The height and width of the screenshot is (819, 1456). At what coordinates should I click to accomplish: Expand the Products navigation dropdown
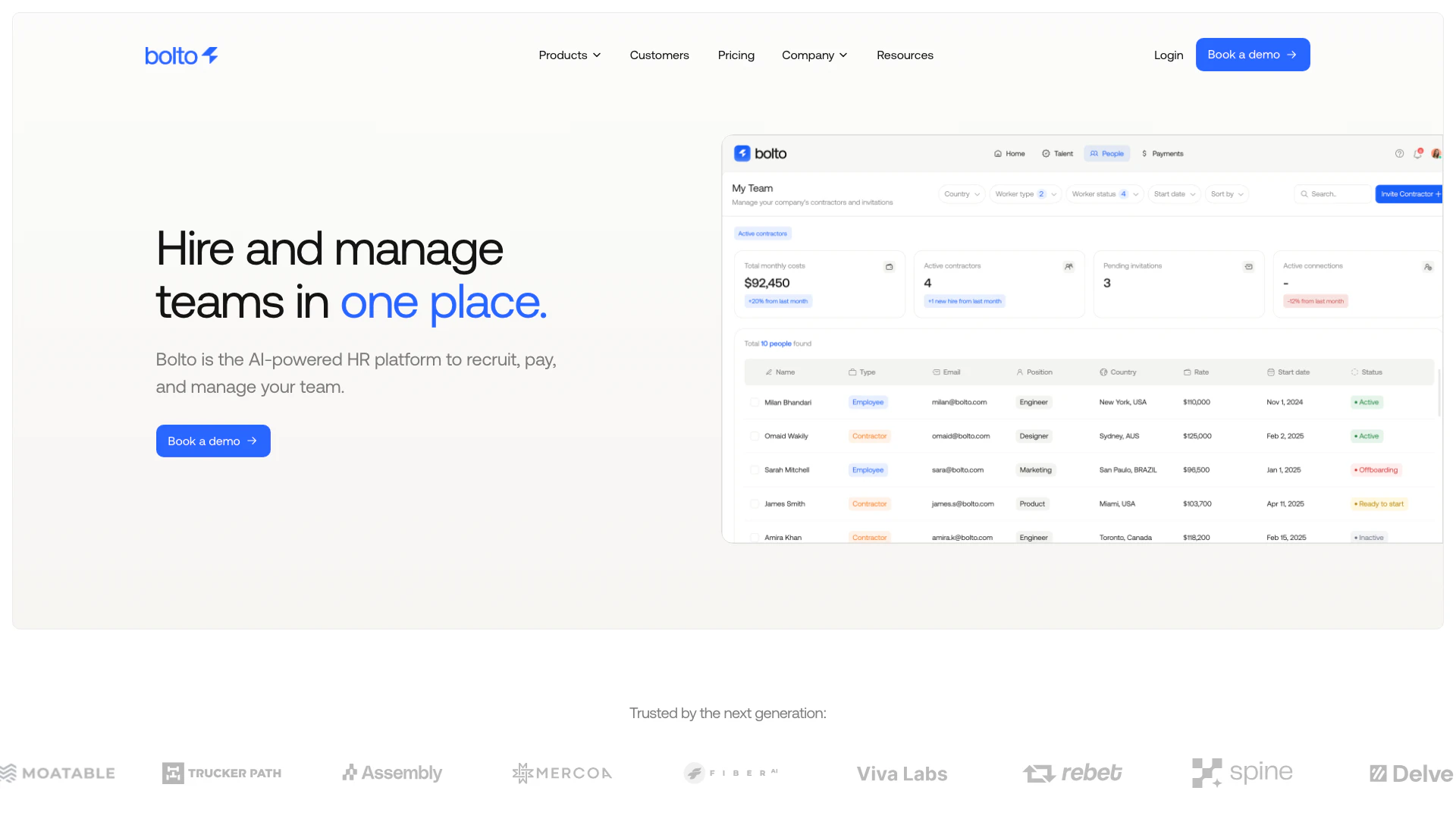tap(570, 55)
